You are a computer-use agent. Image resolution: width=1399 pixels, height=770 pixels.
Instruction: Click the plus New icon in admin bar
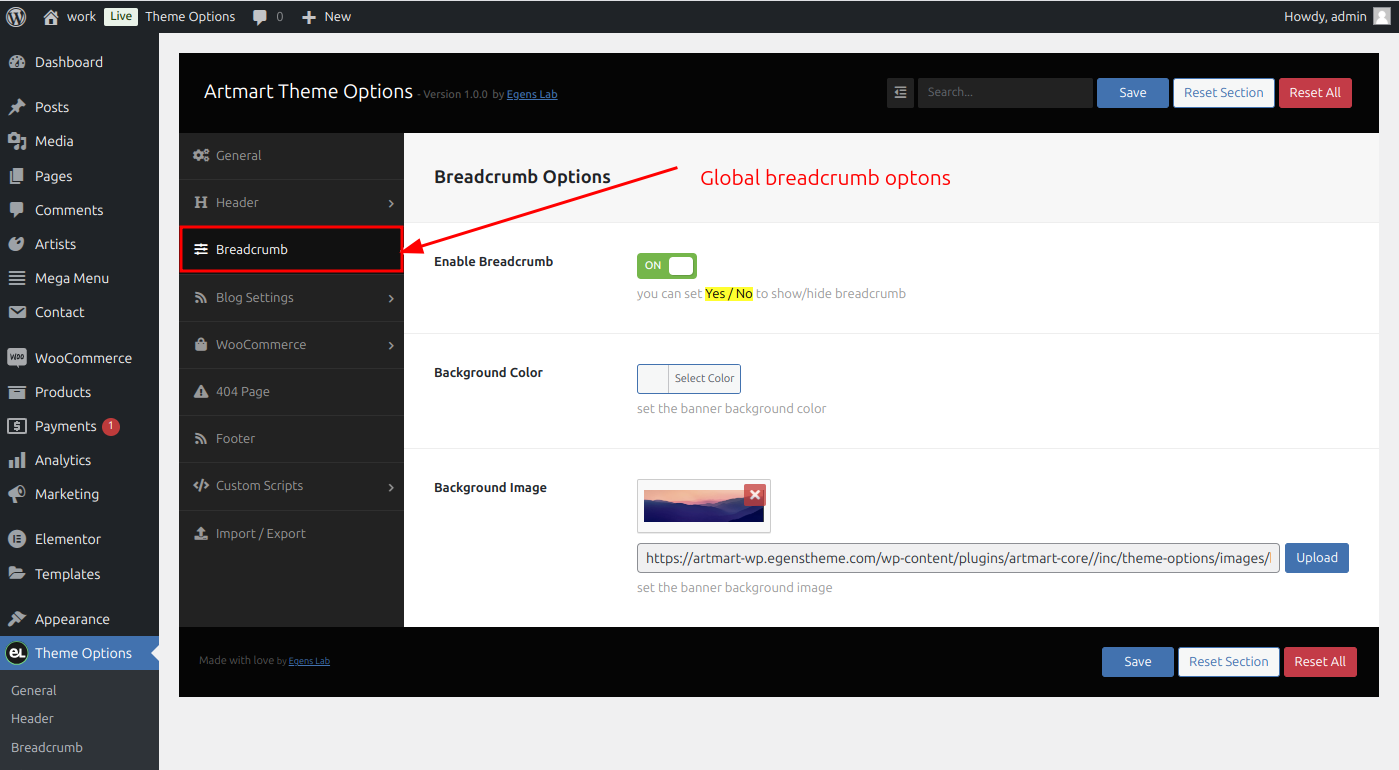tap(309, 17)
